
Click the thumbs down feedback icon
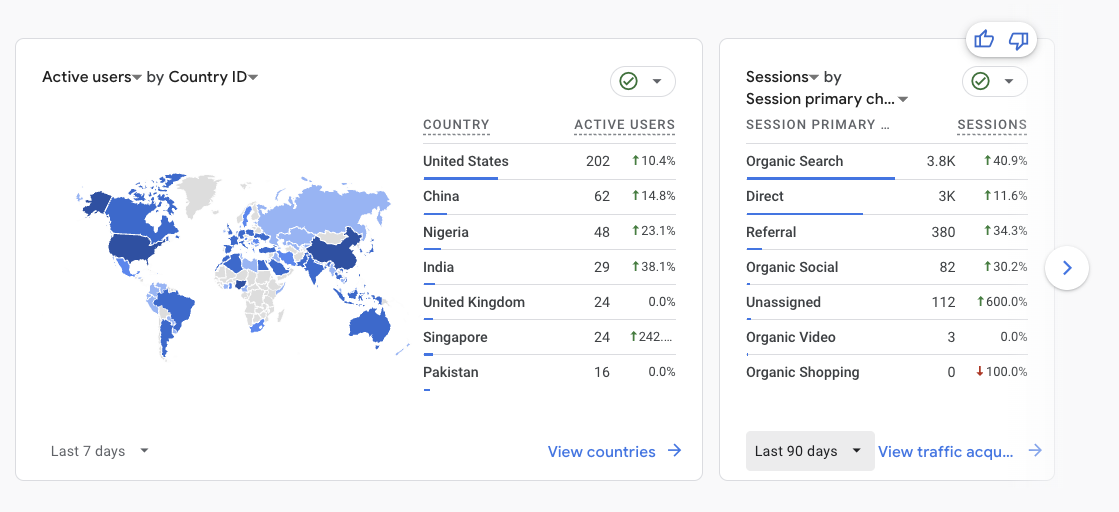(1018, 40)
